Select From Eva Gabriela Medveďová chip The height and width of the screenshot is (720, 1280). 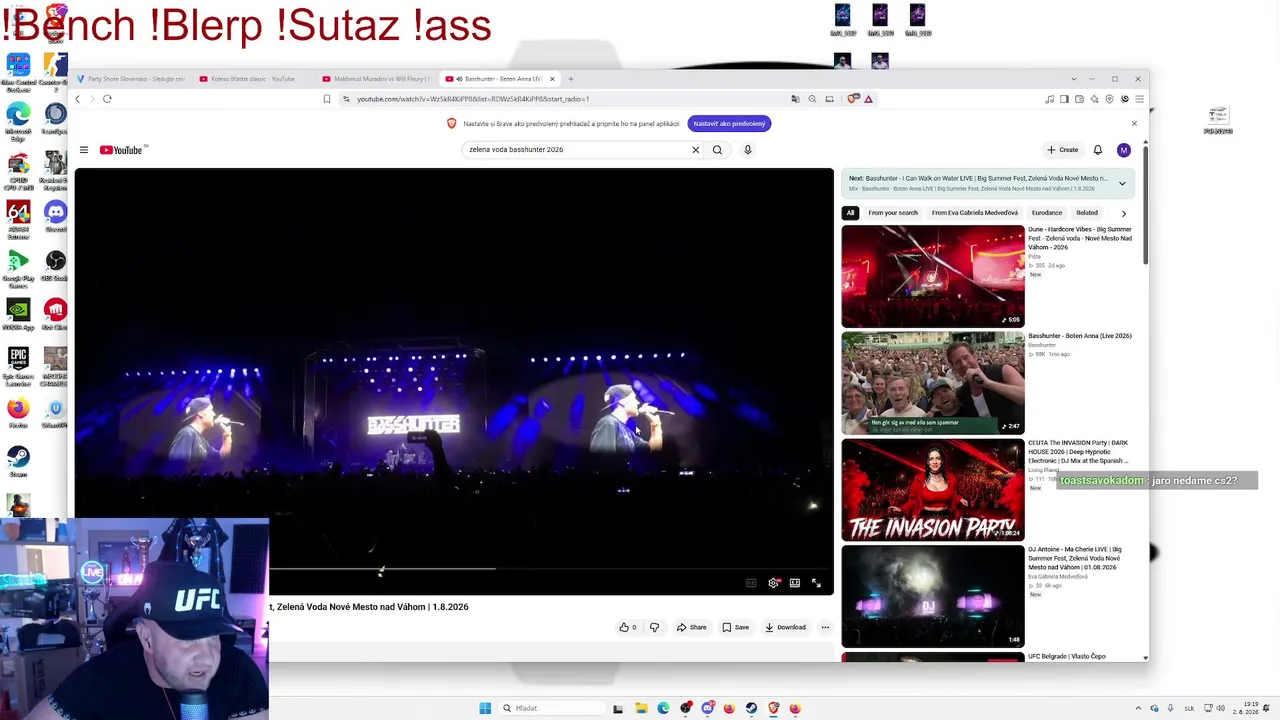coord(975,213)
